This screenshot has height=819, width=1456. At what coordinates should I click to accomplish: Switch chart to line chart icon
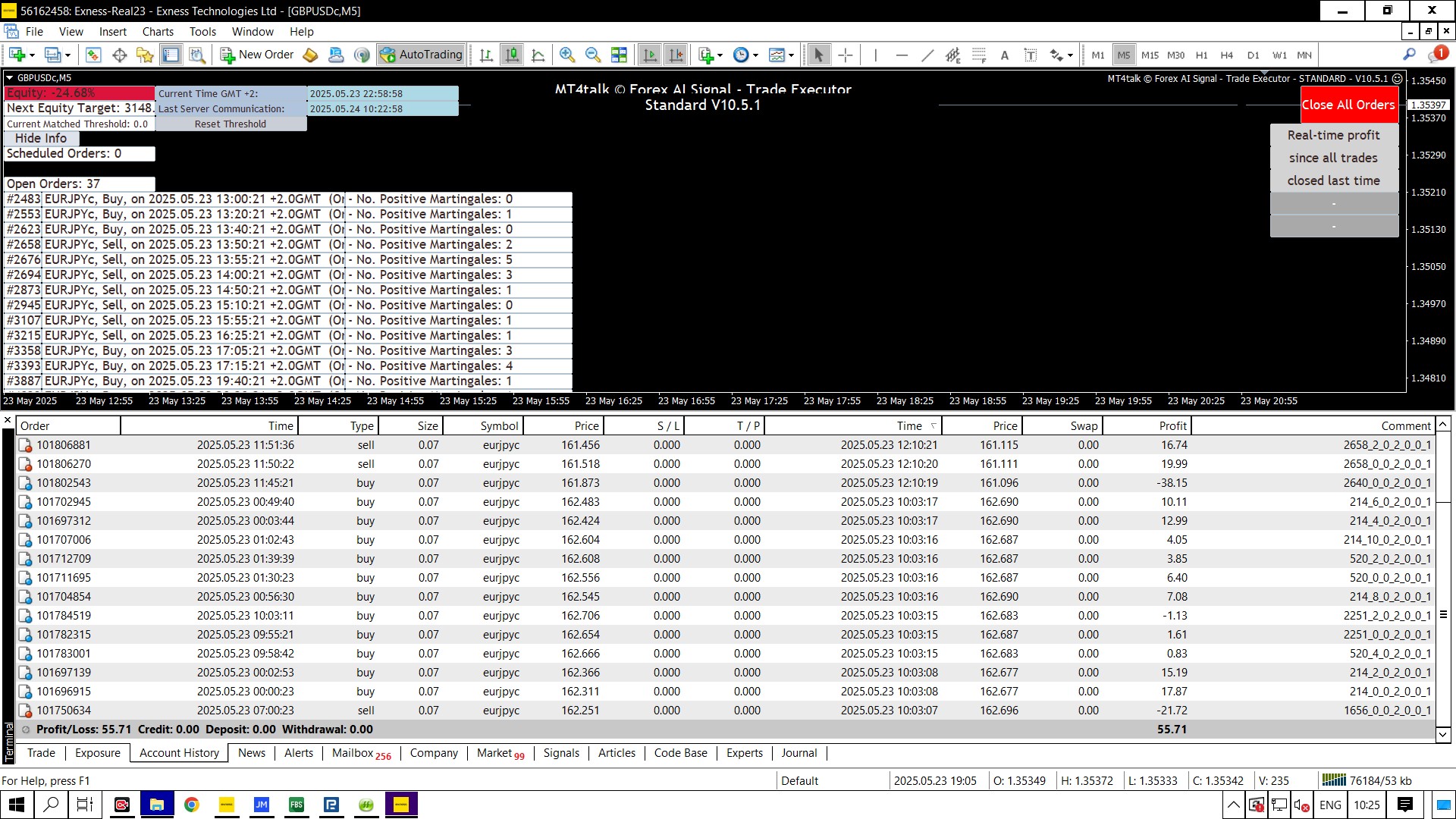point(538,55)
